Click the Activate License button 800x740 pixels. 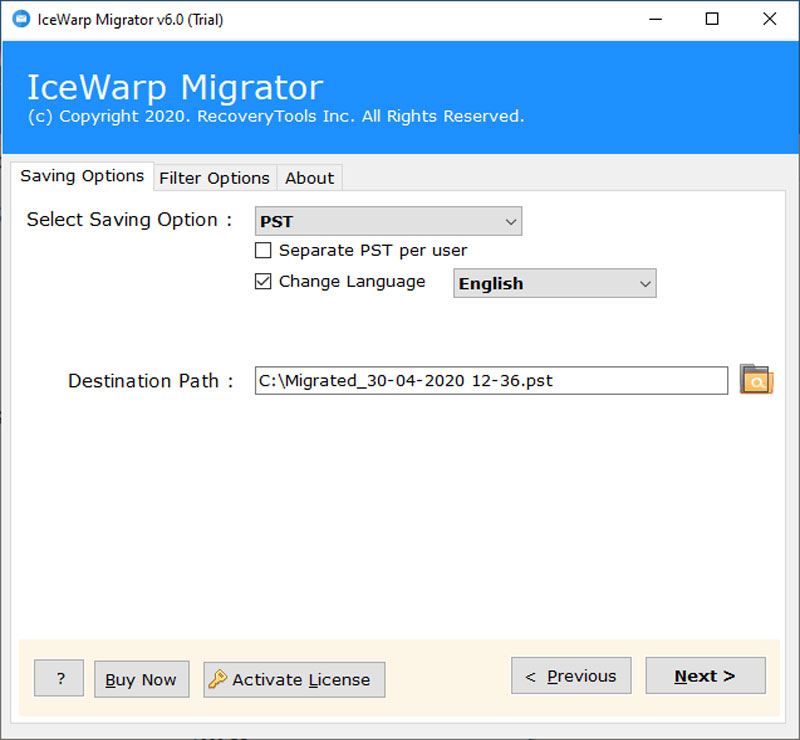(x=294, y=680)
